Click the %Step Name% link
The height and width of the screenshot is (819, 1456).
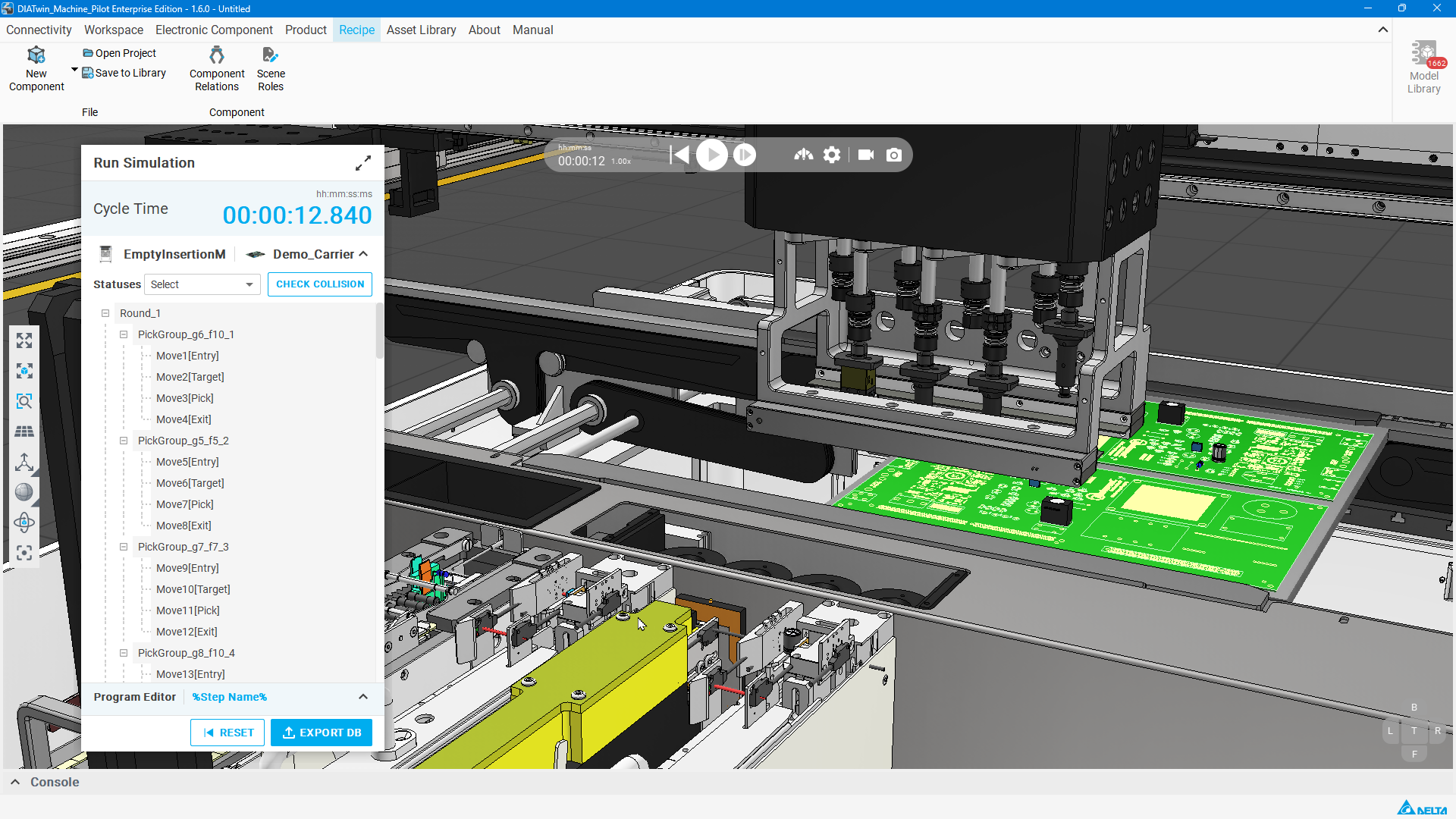(x=229, y=697)
